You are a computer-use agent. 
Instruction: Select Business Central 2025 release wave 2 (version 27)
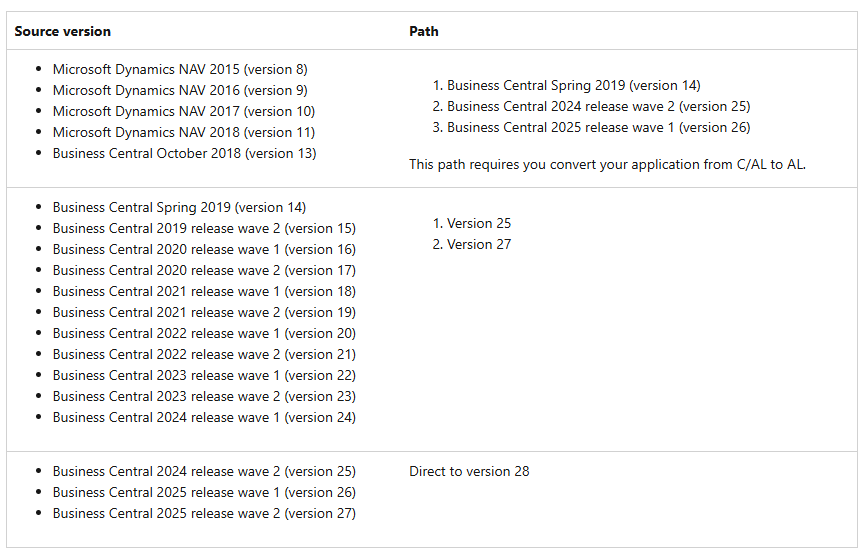(x=204, y=513)
